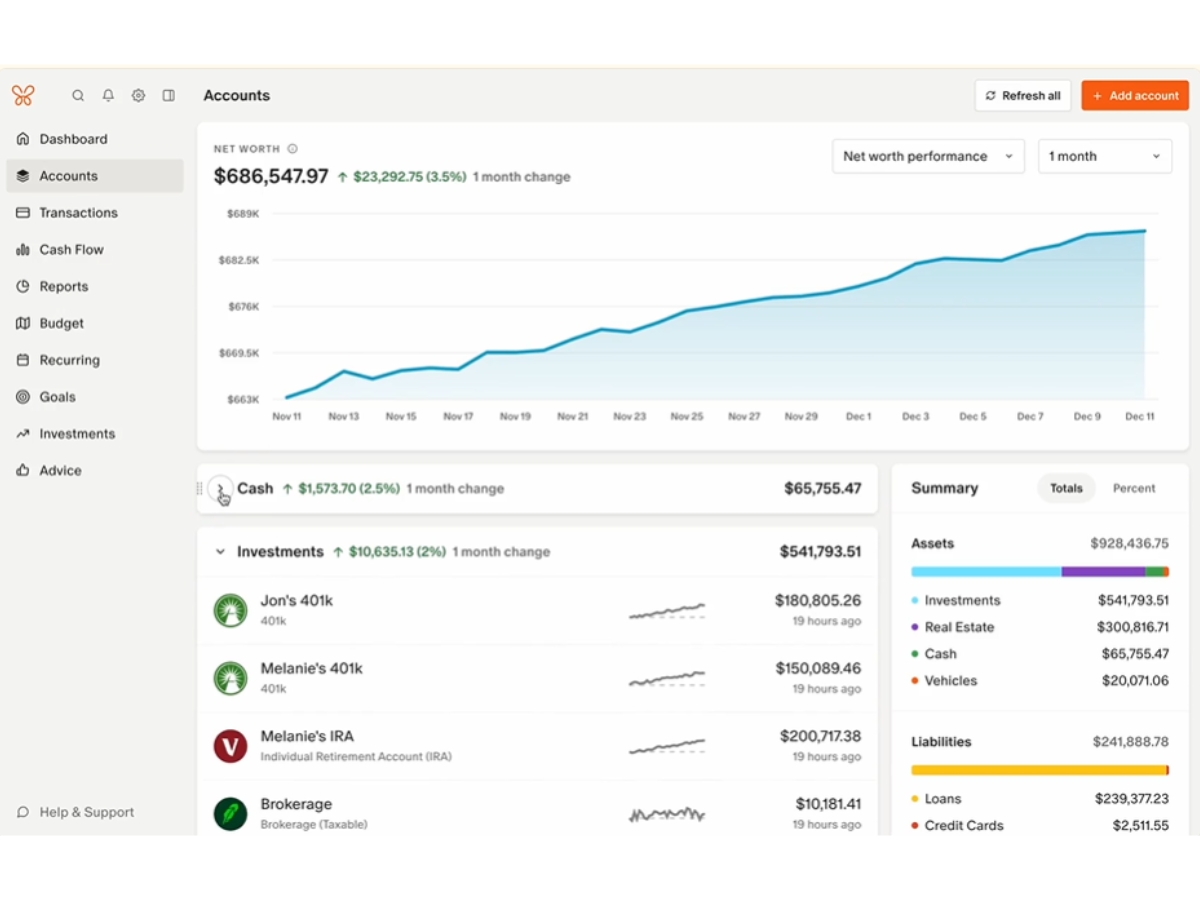1200x900 pixels.
Task: Go to Dashboard page
Action: [95, 139]
